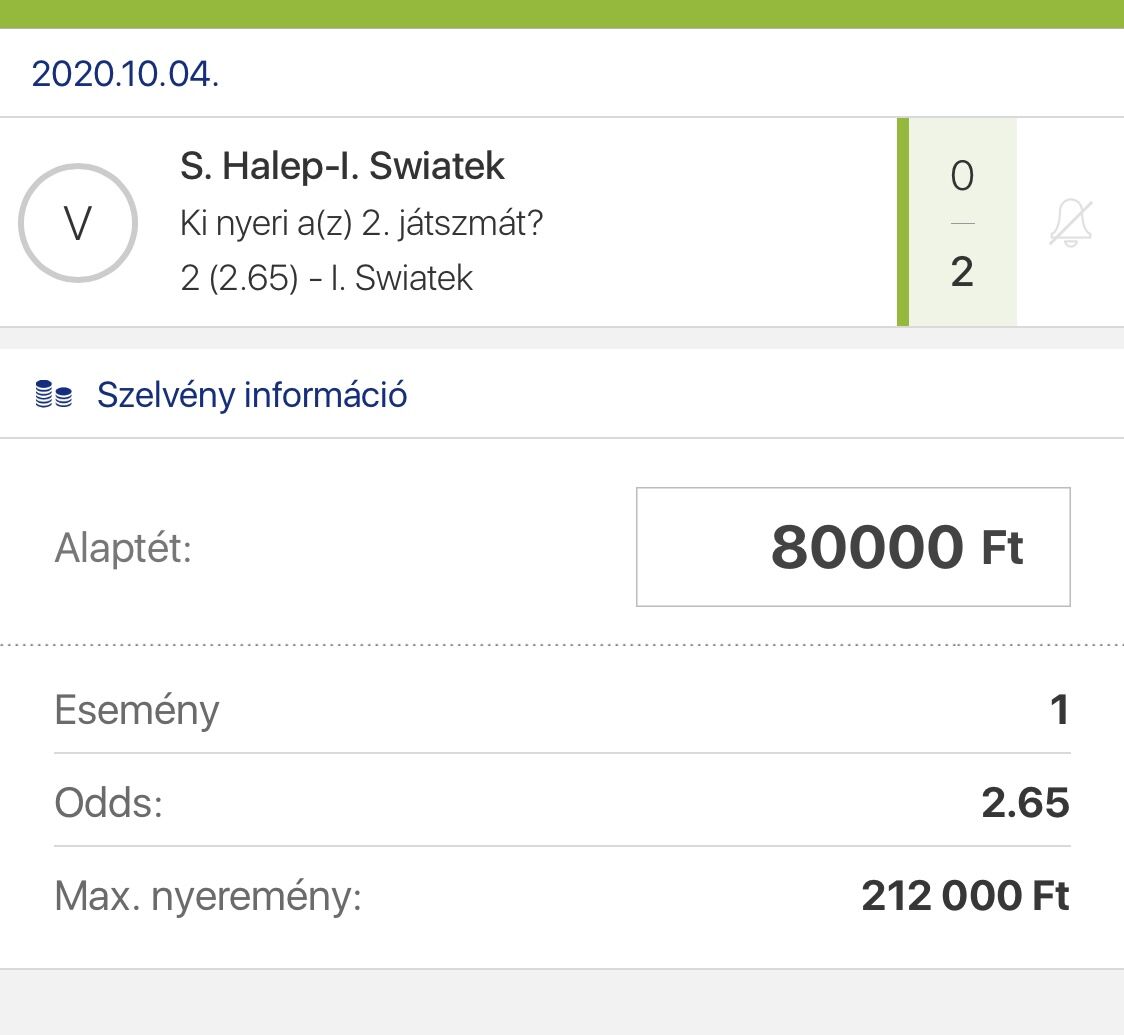This screenshot has width=1124, height=1035.
Task: Open the Szelvény információ section header
Action: tap(251, 395)
